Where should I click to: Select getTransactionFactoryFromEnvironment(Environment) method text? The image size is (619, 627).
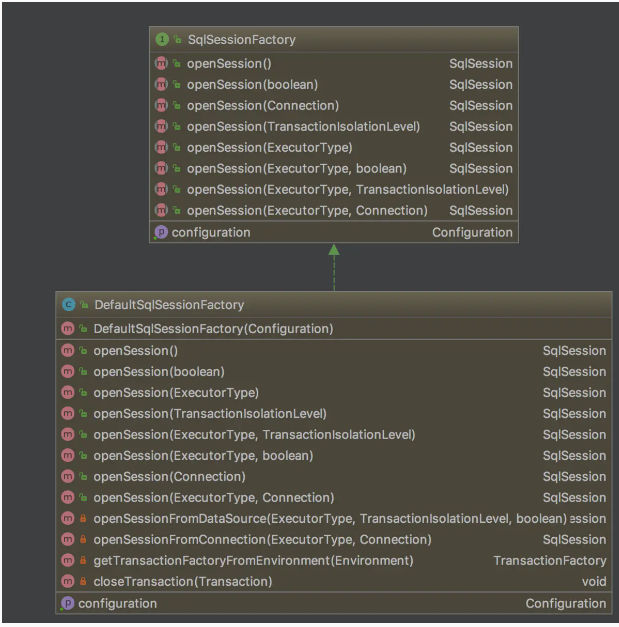tap(253, 561)
